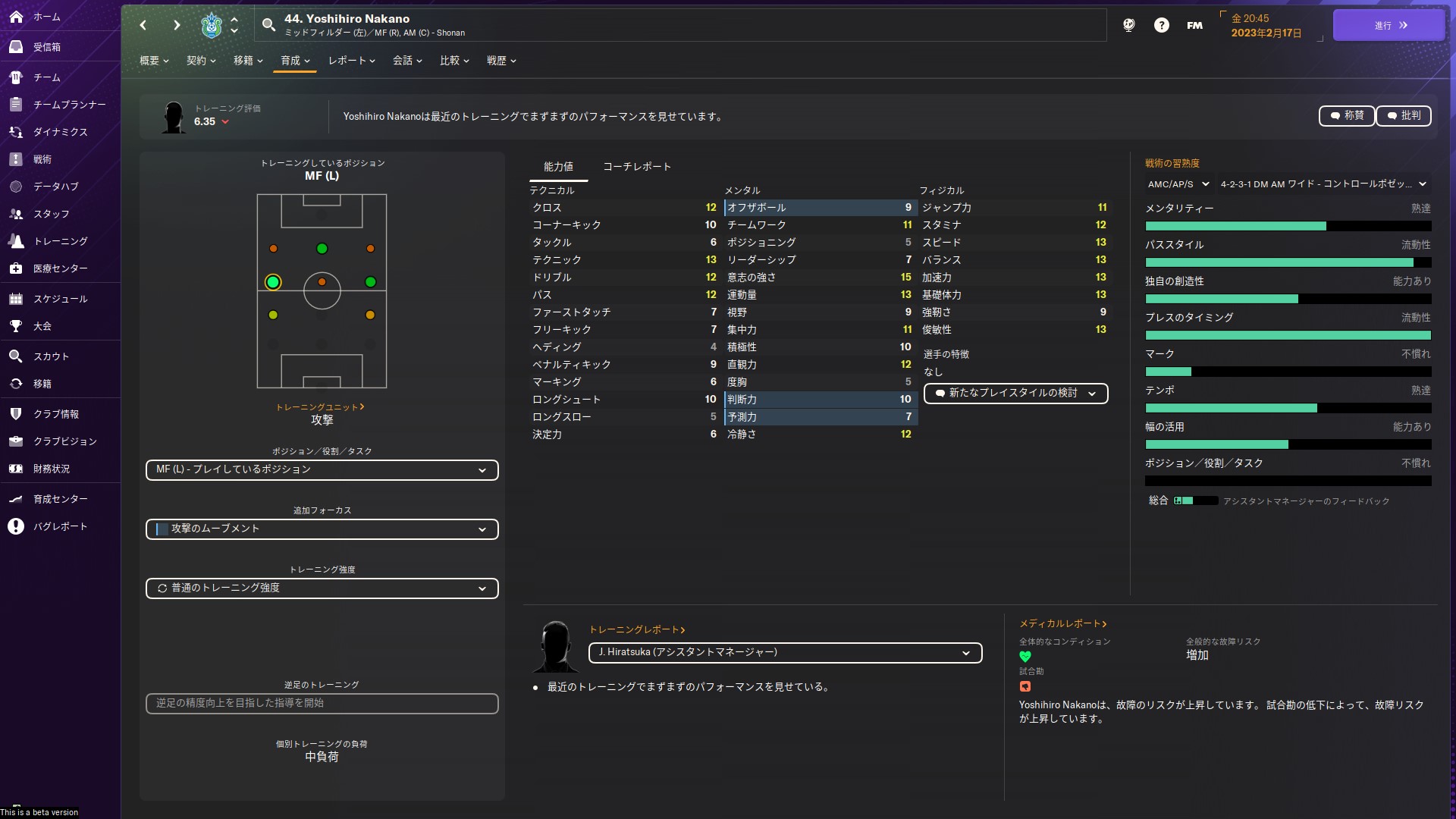
Task: Open the search magnifier icon
Action: coord(268,25)
